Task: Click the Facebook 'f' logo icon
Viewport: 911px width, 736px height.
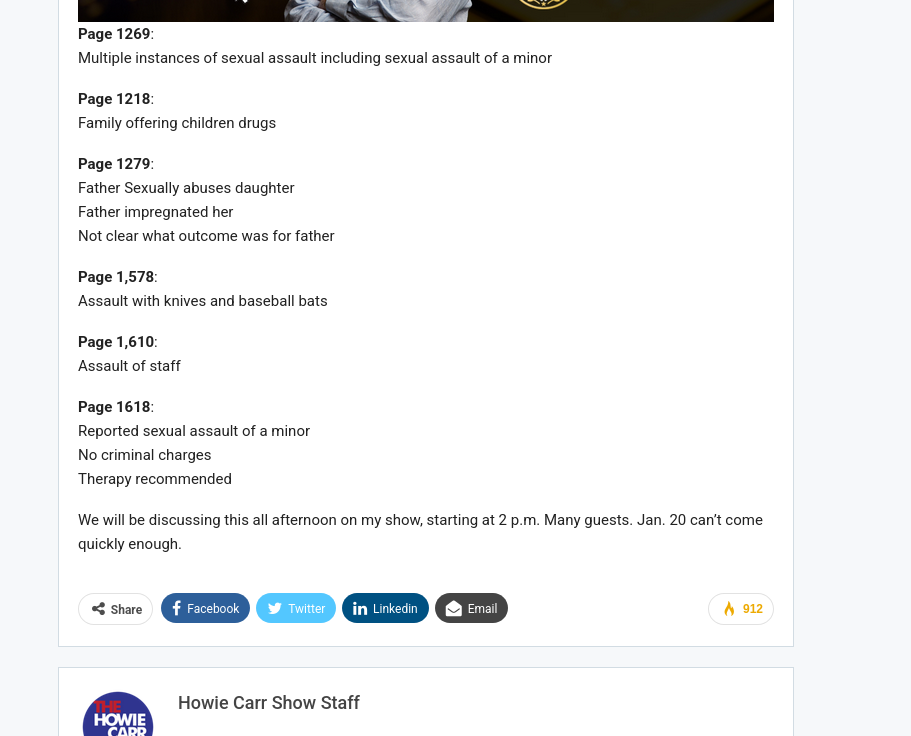Action: coord(177,608)
